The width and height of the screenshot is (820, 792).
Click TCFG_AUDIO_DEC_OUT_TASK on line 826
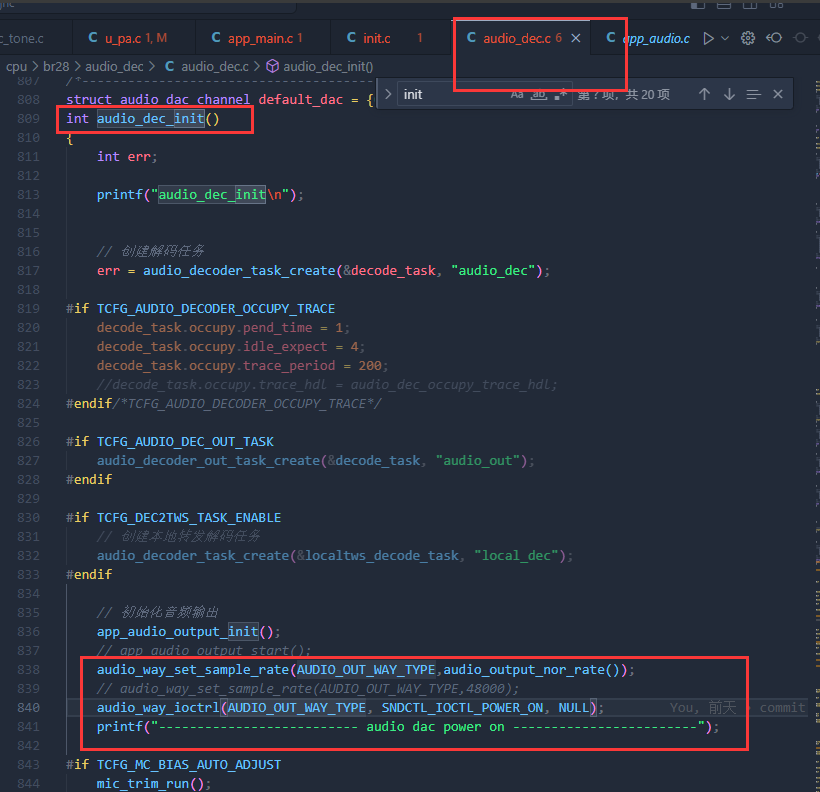point(185,442)
